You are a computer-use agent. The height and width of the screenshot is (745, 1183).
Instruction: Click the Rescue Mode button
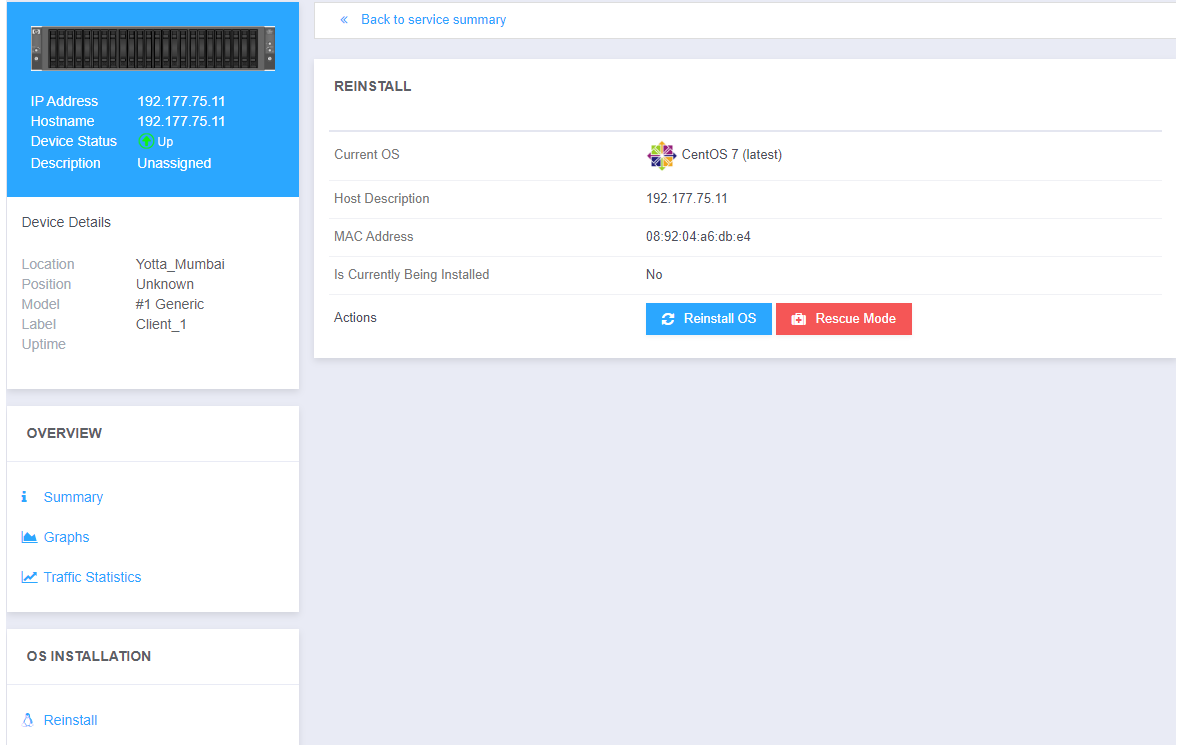843,319
